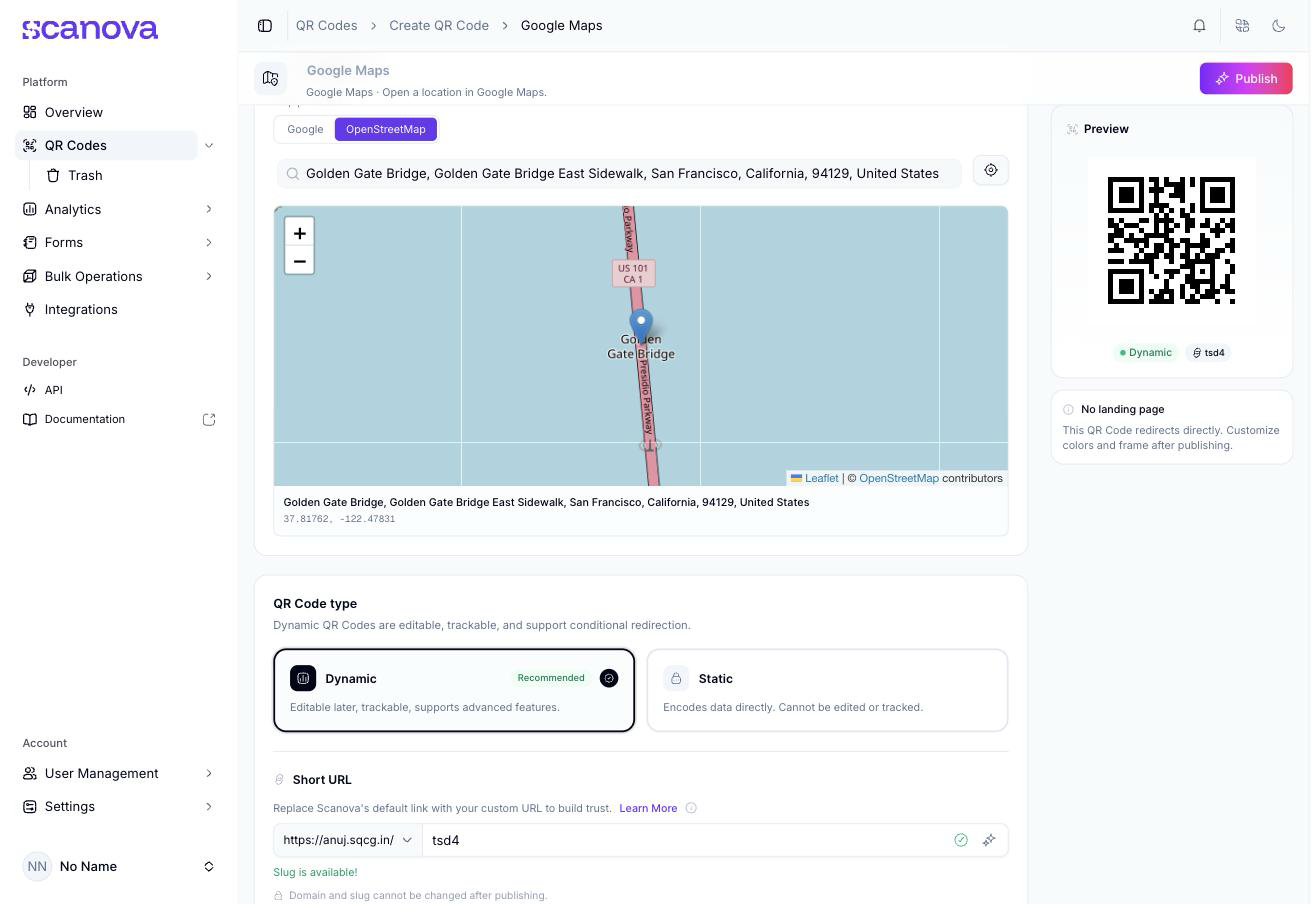Screen dimensions: 1316x904
Task: Click the Recommended badge
Action: tap(551, 678)
